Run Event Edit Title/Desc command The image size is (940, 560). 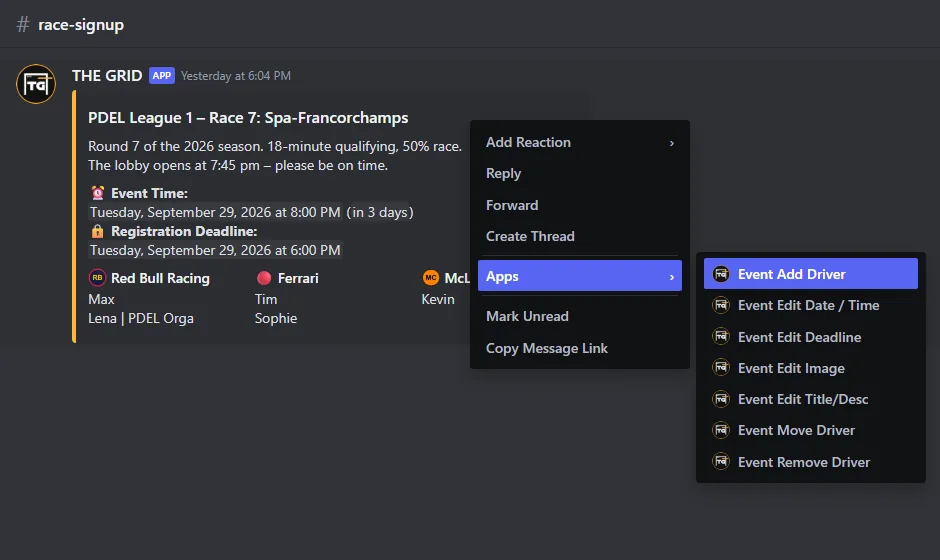tap(811, 399)
